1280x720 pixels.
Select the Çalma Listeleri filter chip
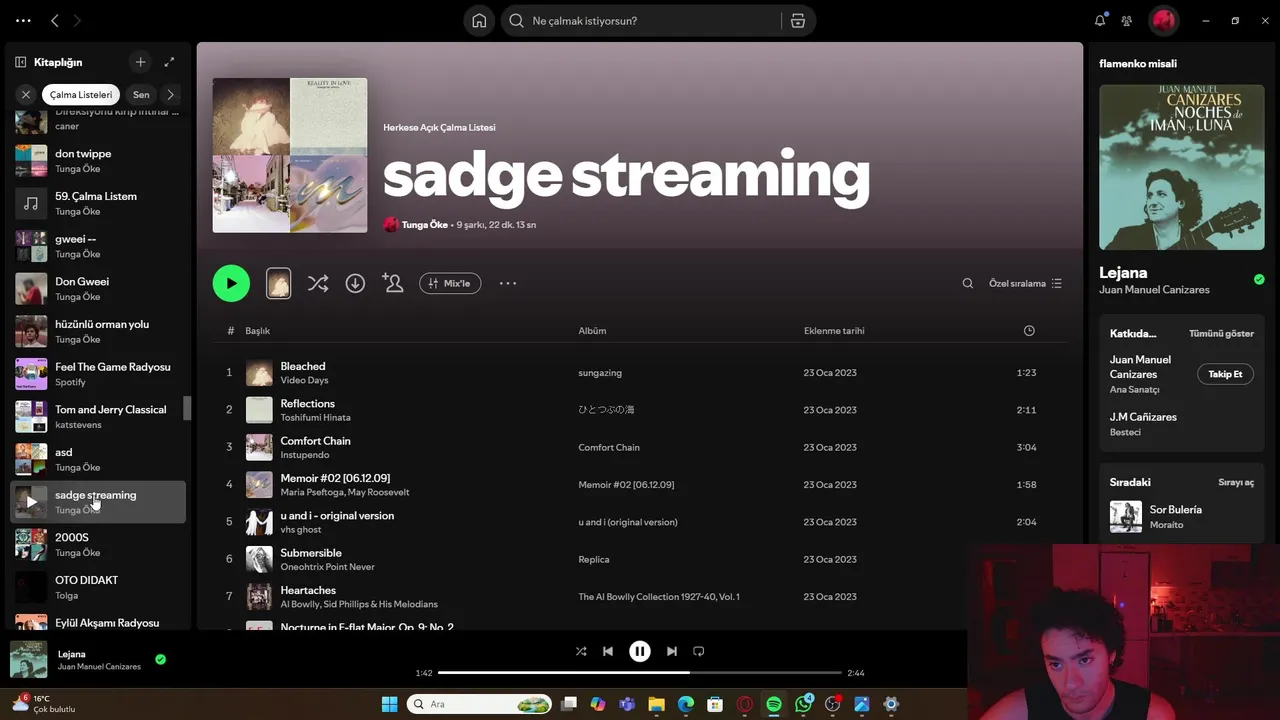[81, 95]
